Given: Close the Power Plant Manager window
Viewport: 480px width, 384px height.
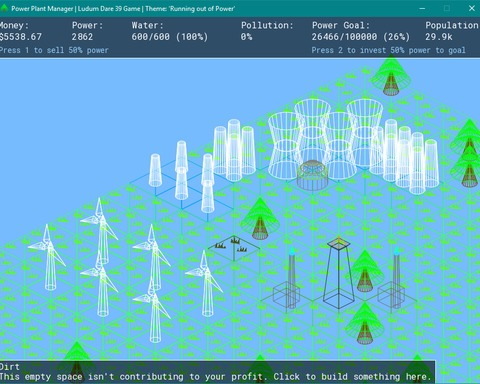Looking at the screenshot, I should point(472,8).
